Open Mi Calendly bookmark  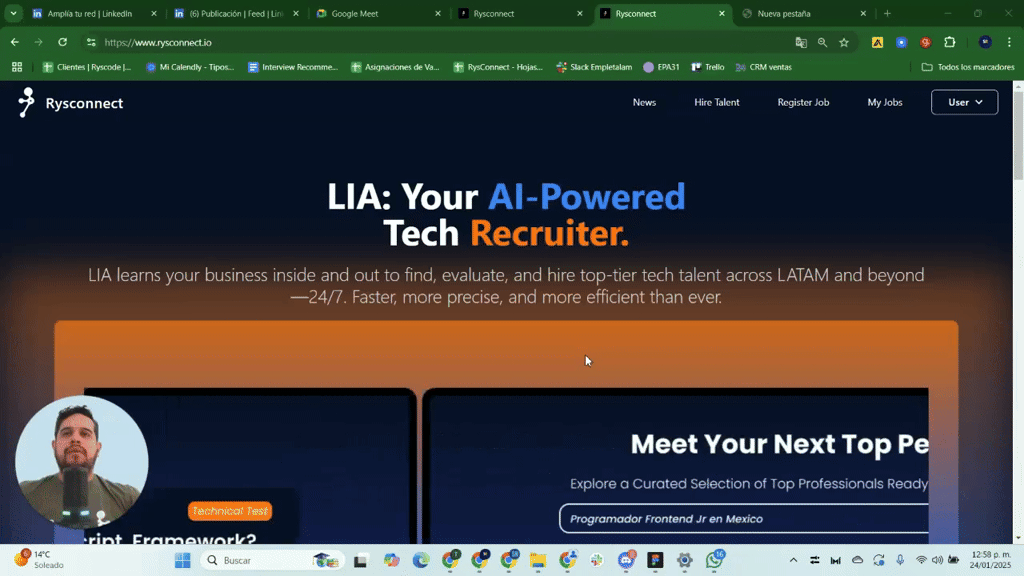(190, 67)
